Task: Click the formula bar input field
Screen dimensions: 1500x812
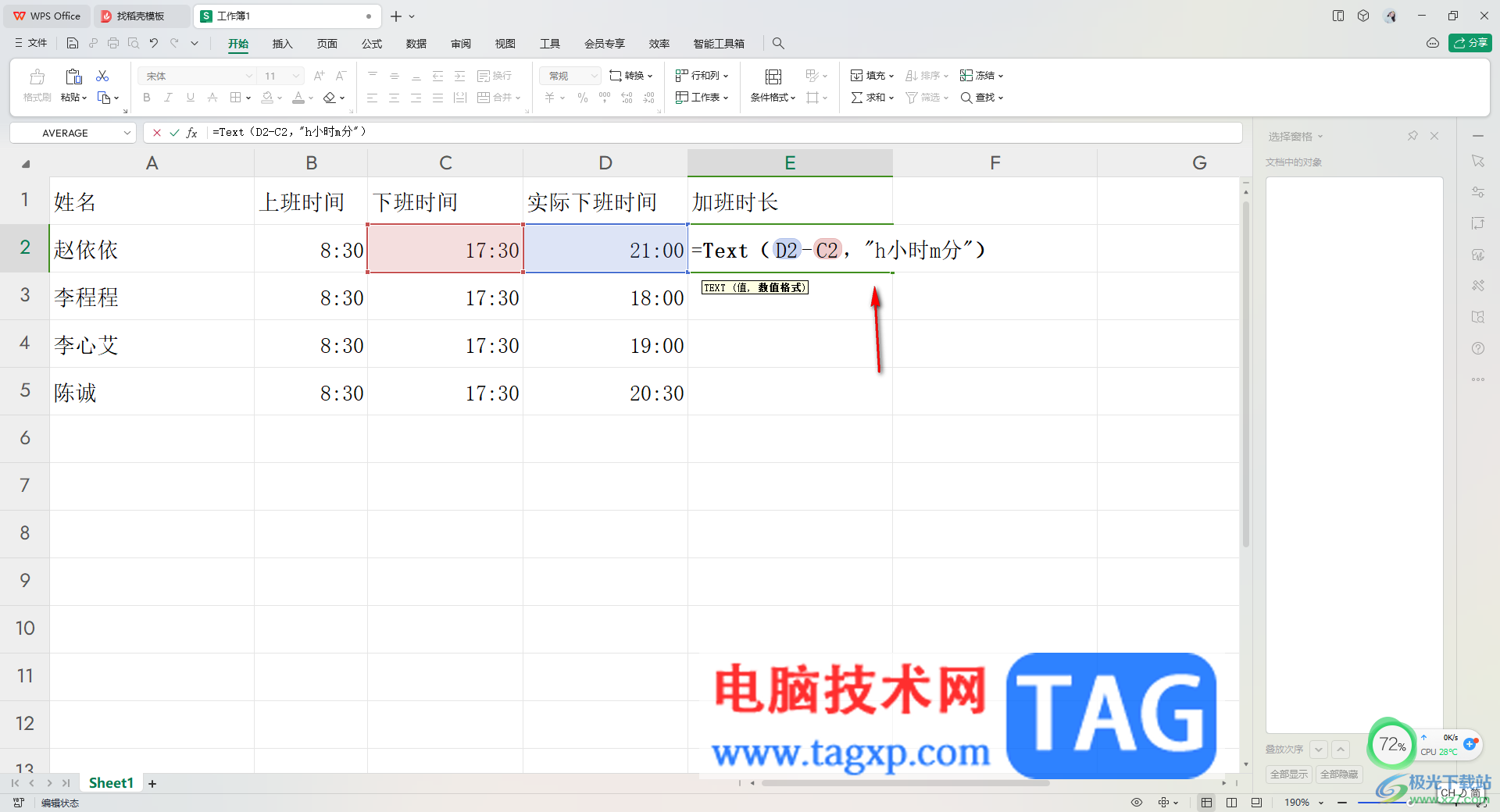Action: (x=725, y=133)
